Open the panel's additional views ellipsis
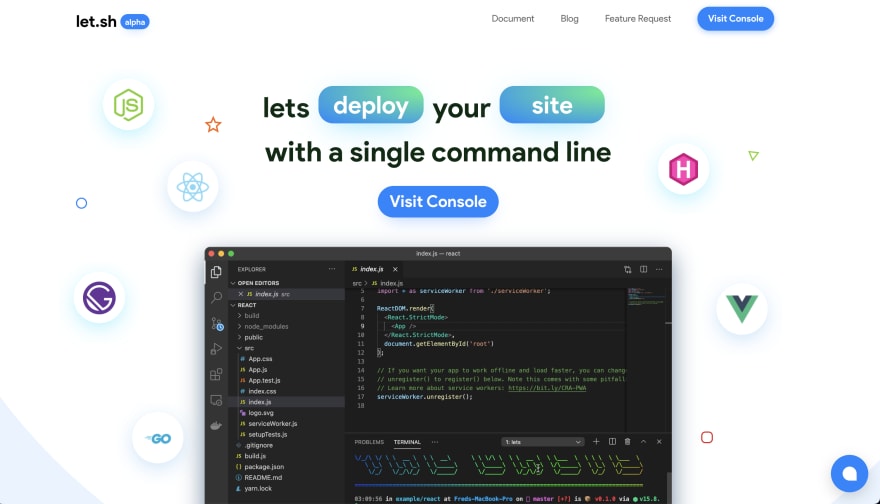The width and height of the screenshot is (880, 504). click(x=435, y=442)
